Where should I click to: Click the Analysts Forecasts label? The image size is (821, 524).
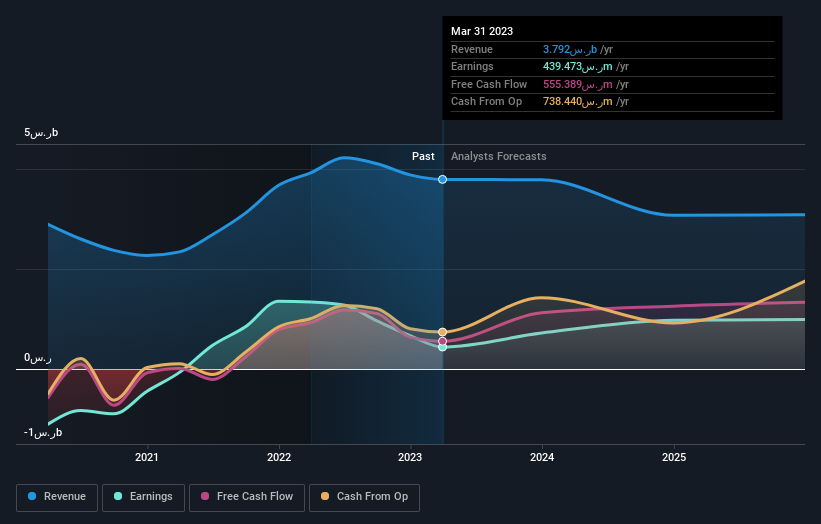[x=498, y=156]
